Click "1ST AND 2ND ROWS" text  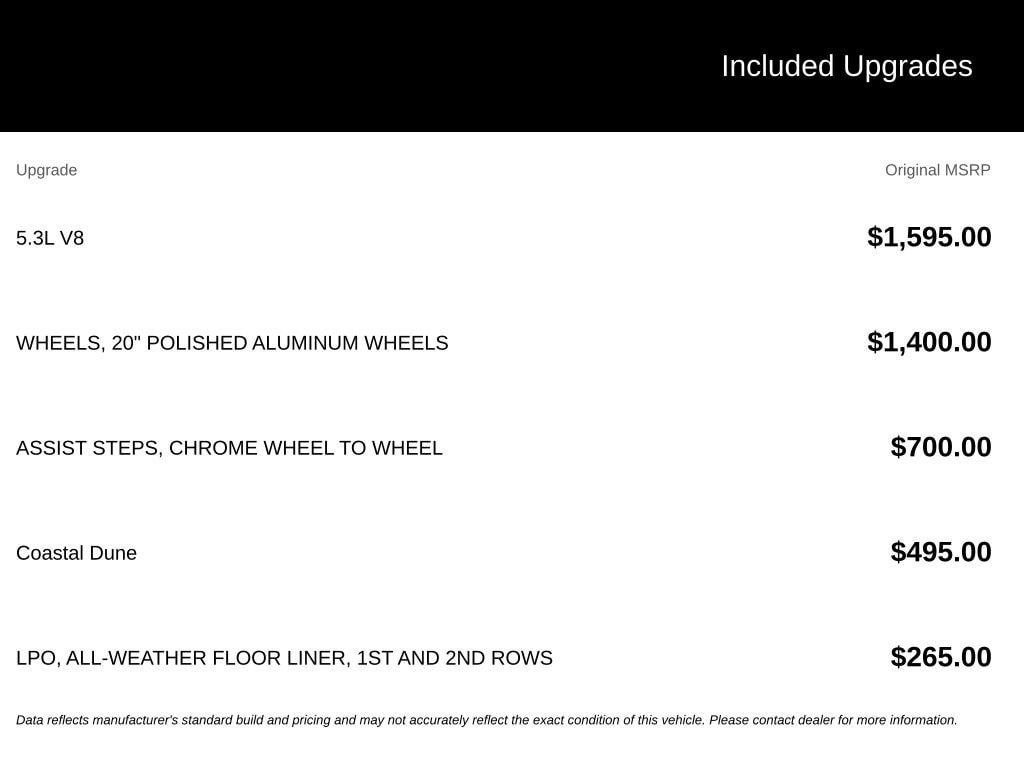(x=455, y=658)
